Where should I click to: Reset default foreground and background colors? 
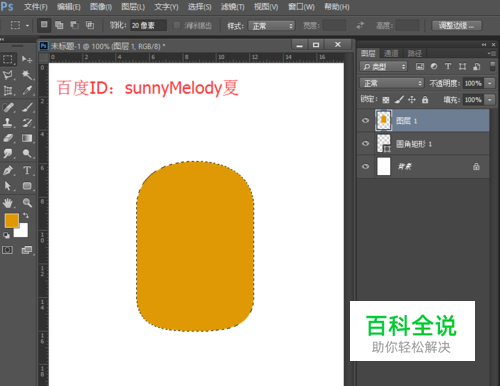point(6,235)
